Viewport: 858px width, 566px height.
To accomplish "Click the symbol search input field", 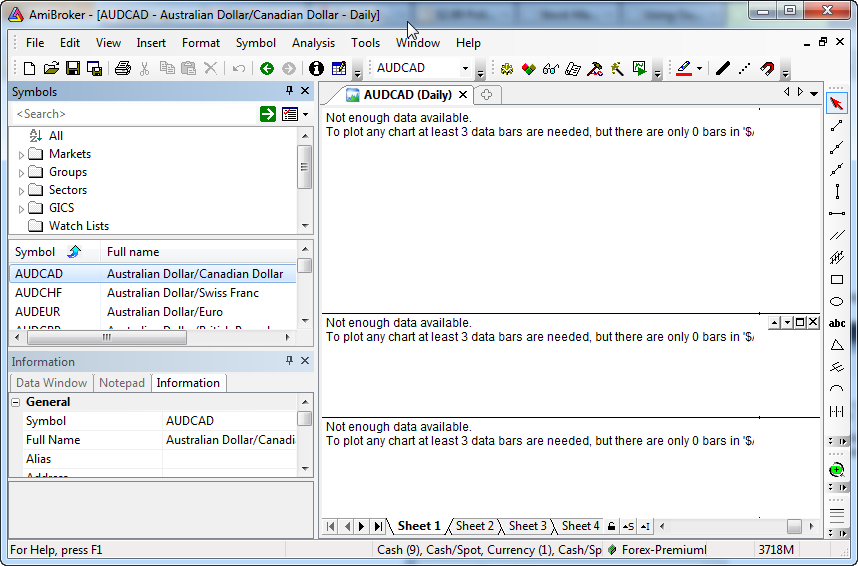I will [134, 114].
